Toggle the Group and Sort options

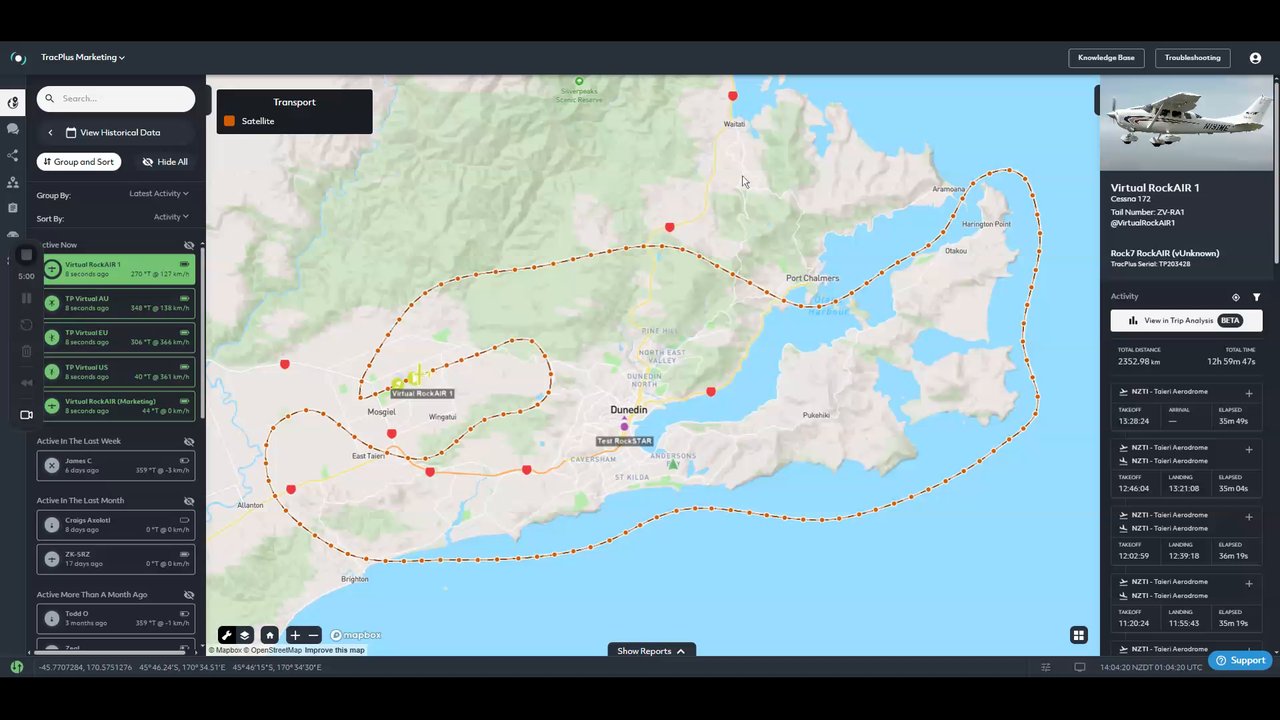[79, 162]
